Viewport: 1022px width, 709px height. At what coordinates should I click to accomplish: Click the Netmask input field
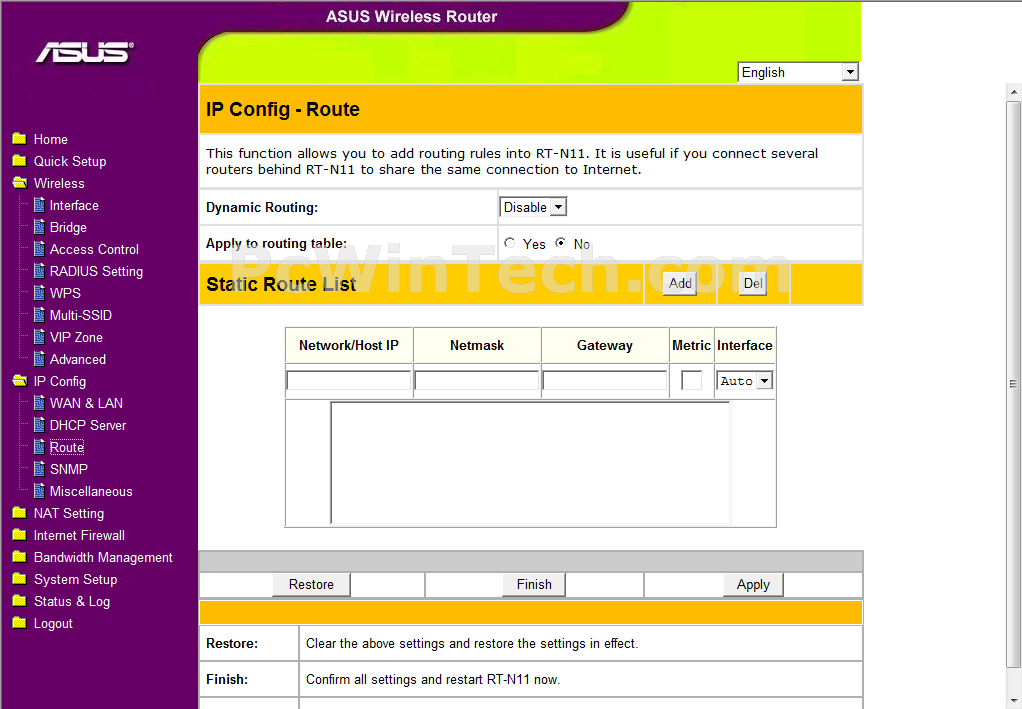[x=476, y=381]
